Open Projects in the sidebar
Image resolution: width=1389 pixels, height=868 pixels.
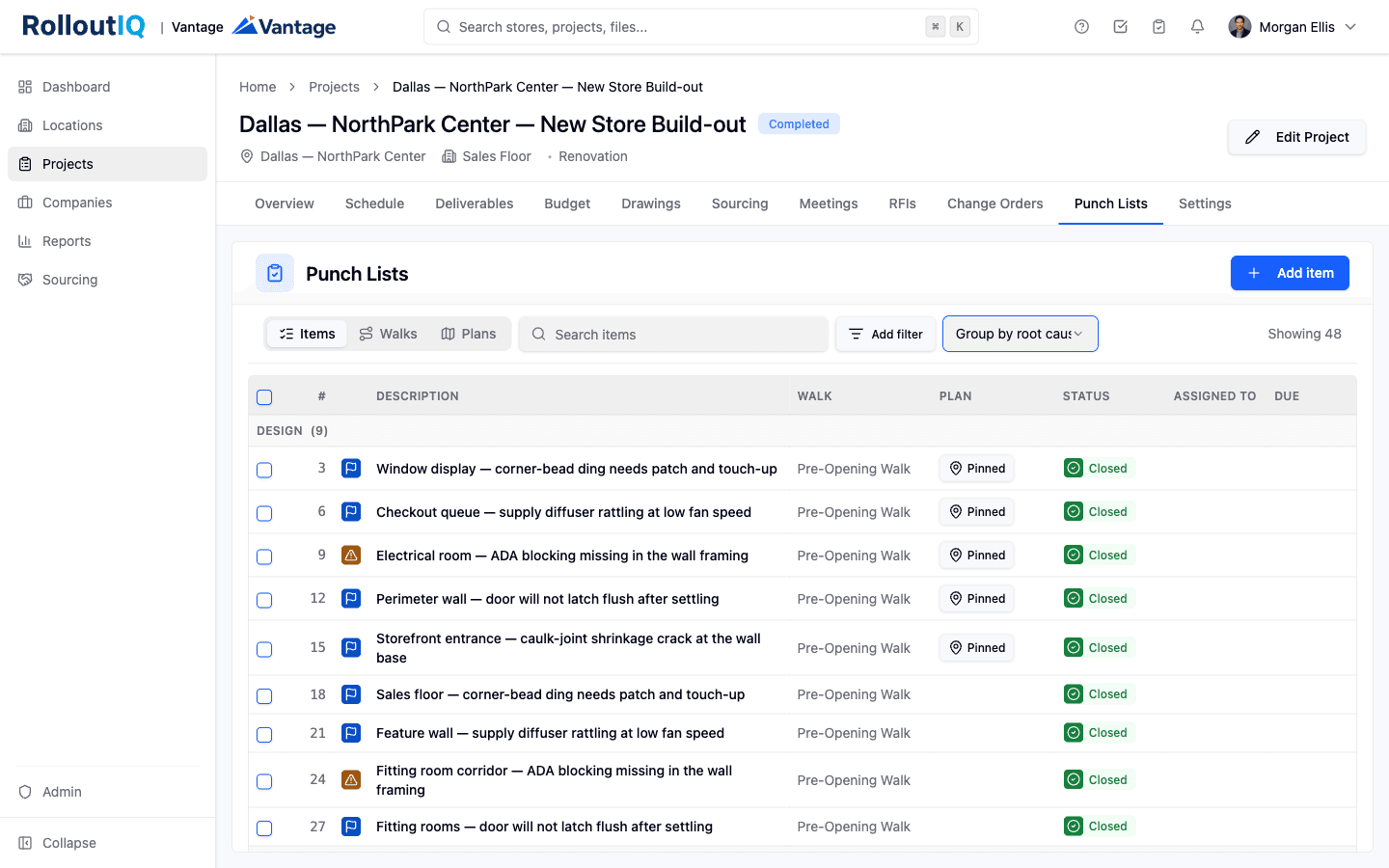point(107,164)
